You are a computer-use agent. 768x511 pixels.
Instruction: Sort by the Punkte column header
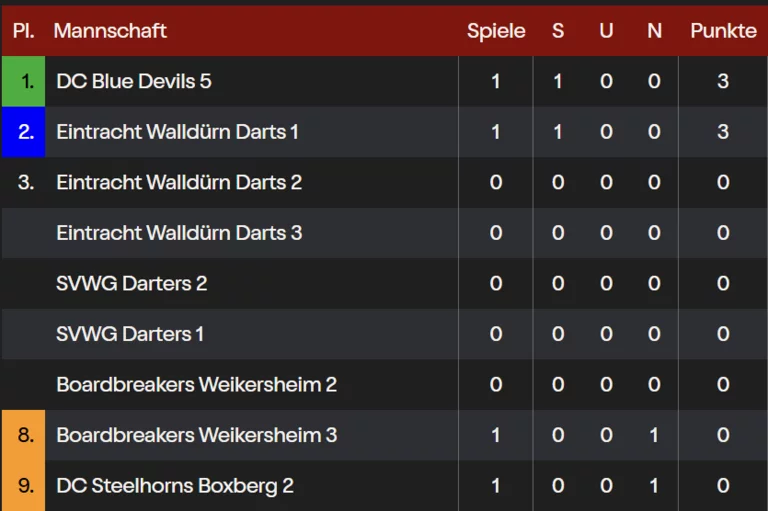pyautogui.click(x=723, y=31)
